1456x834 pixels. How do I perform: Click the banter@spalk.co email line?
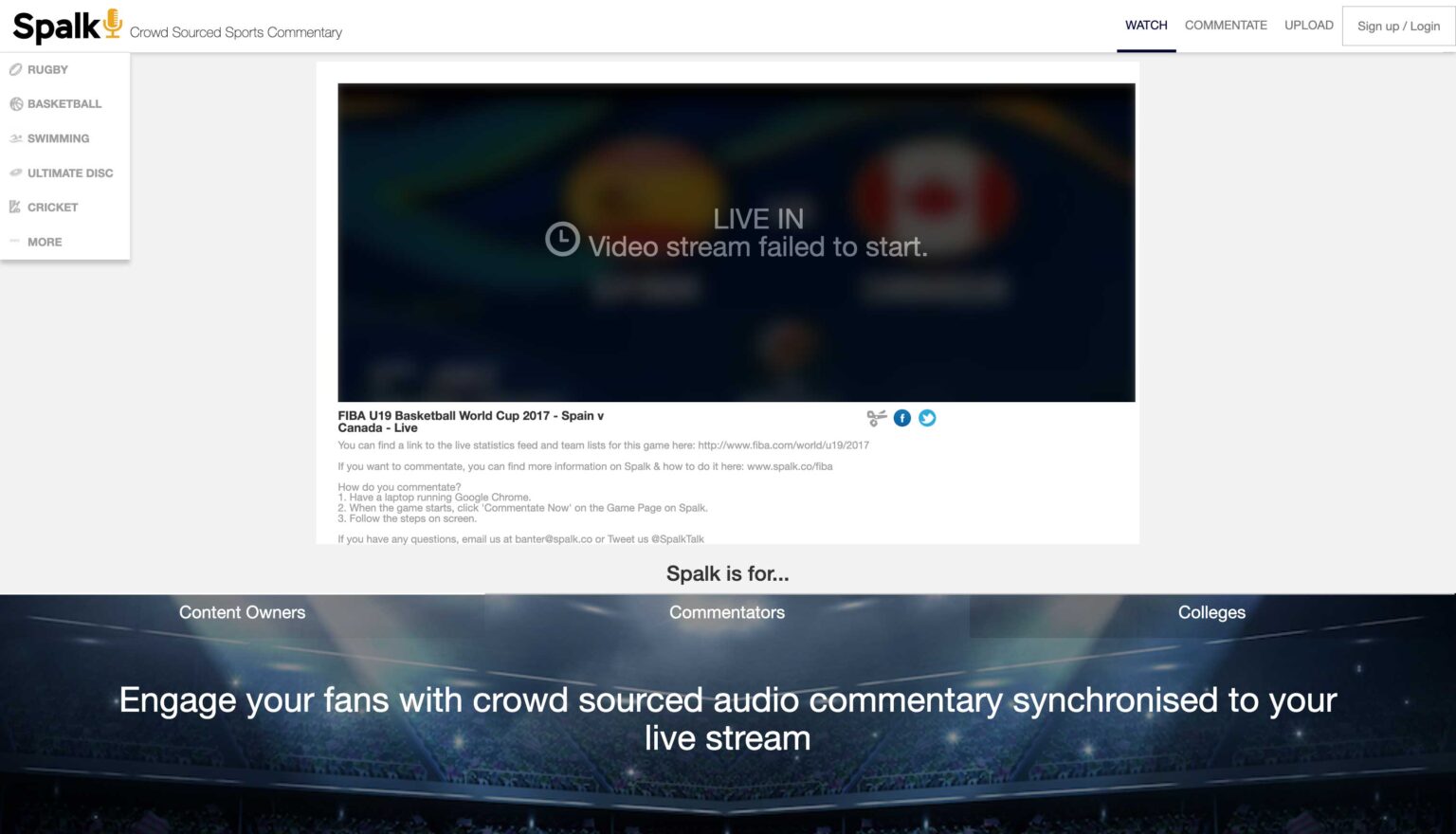click(x=521, y=539)
